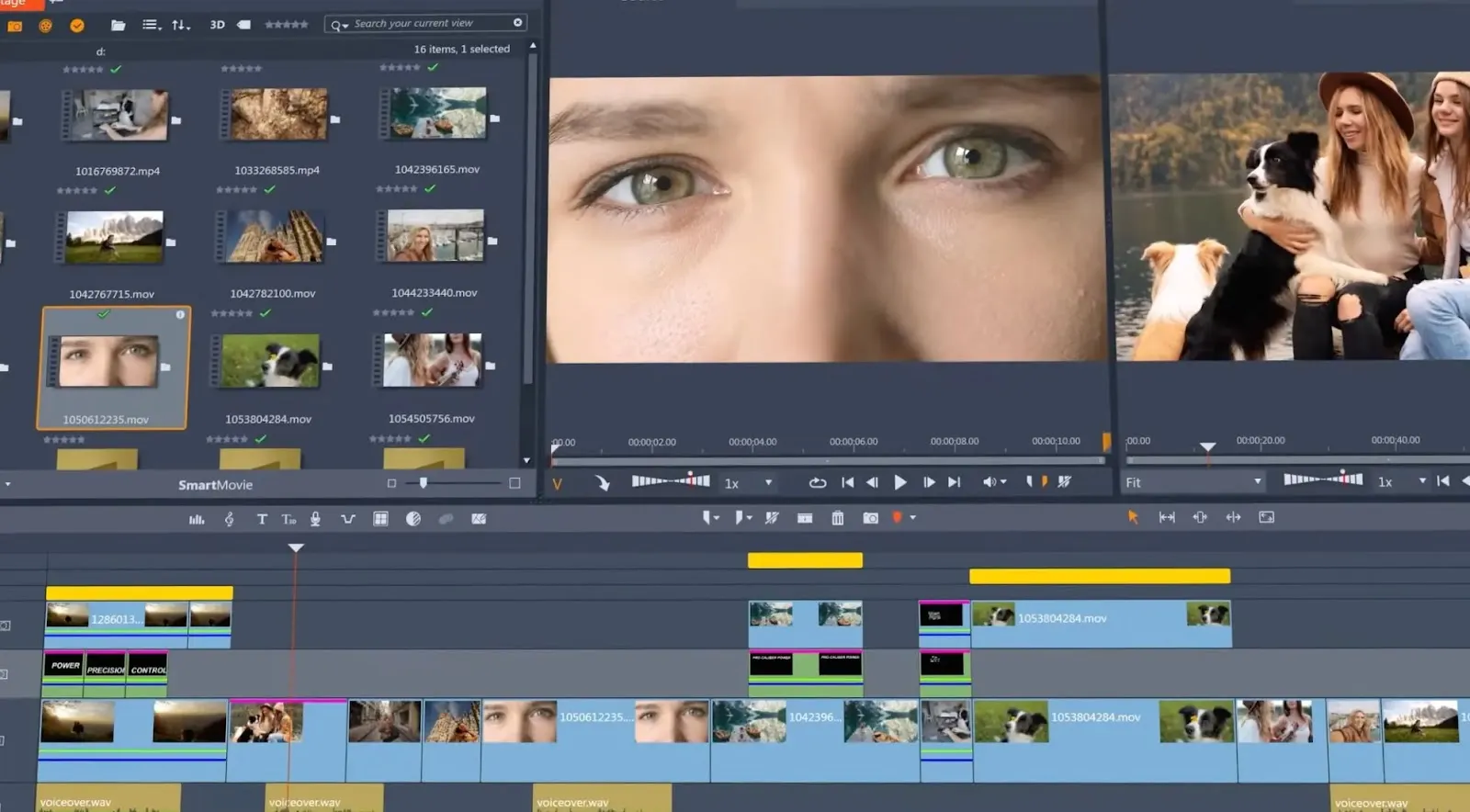This screenshot has height=812, width=1470.
Task: Clear the library search field
Action: (x=517, y=23)
